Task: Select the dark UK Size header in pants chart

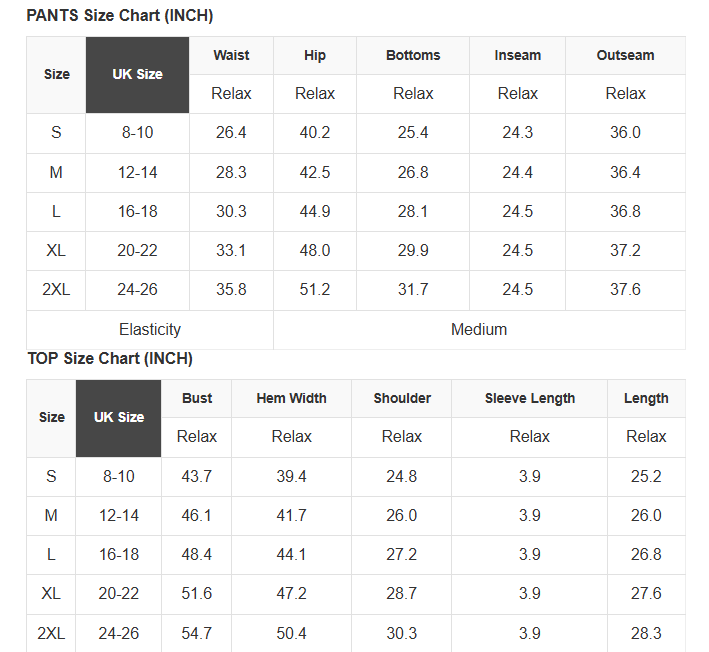Action: 137,74
